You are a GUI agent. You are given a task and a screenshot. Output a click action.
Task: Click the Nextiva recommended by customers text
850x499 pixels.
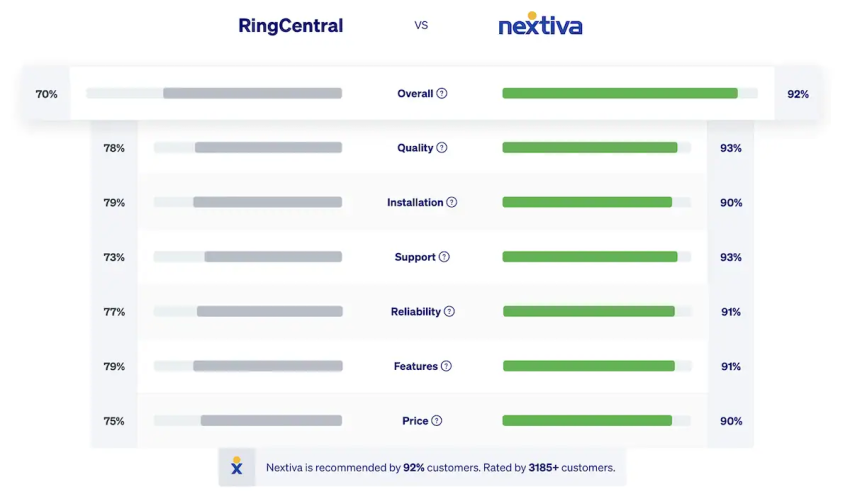[x=441, y=468]
